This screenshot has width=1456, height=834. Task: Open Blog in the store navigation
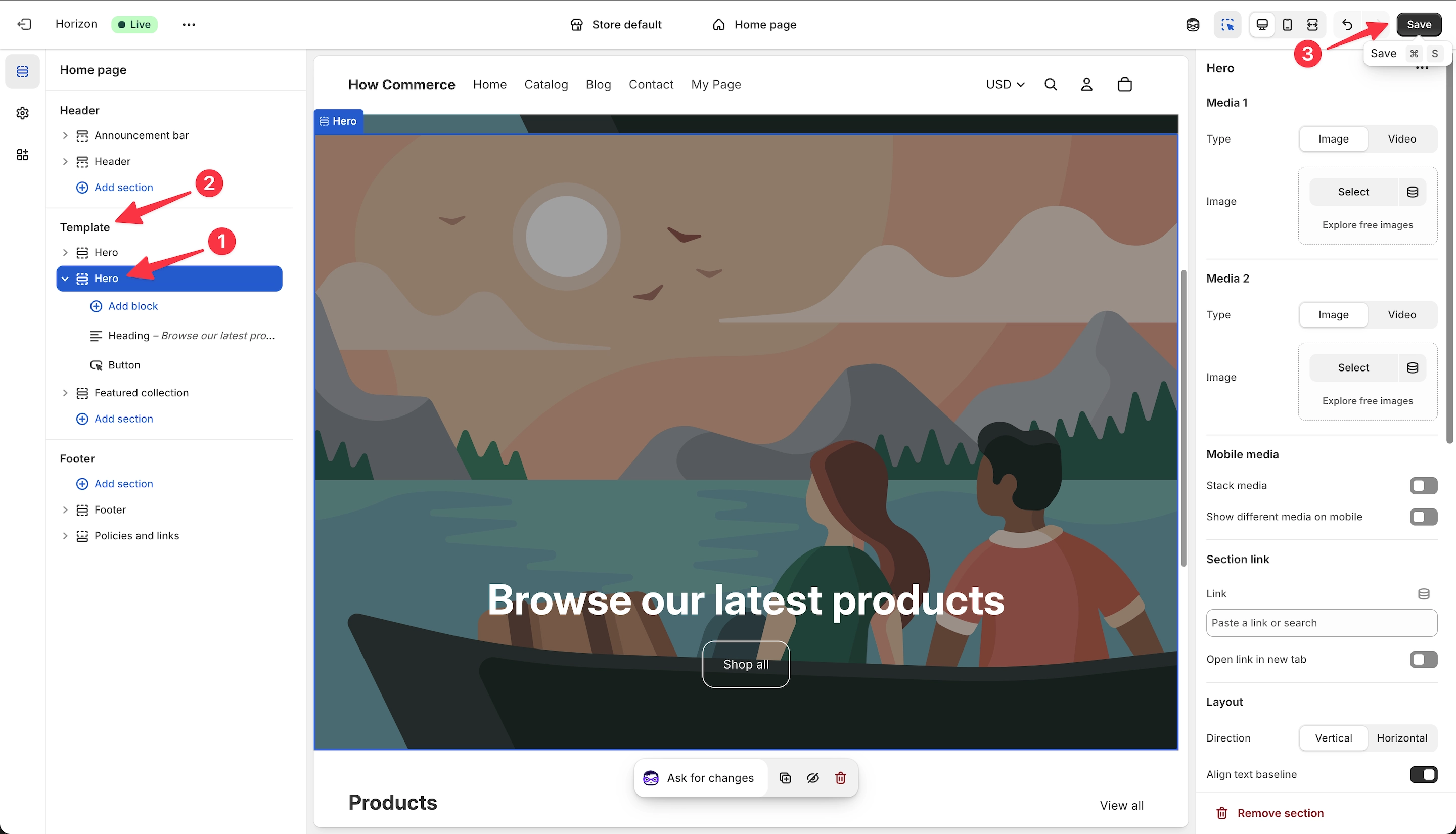click(598, 85)
